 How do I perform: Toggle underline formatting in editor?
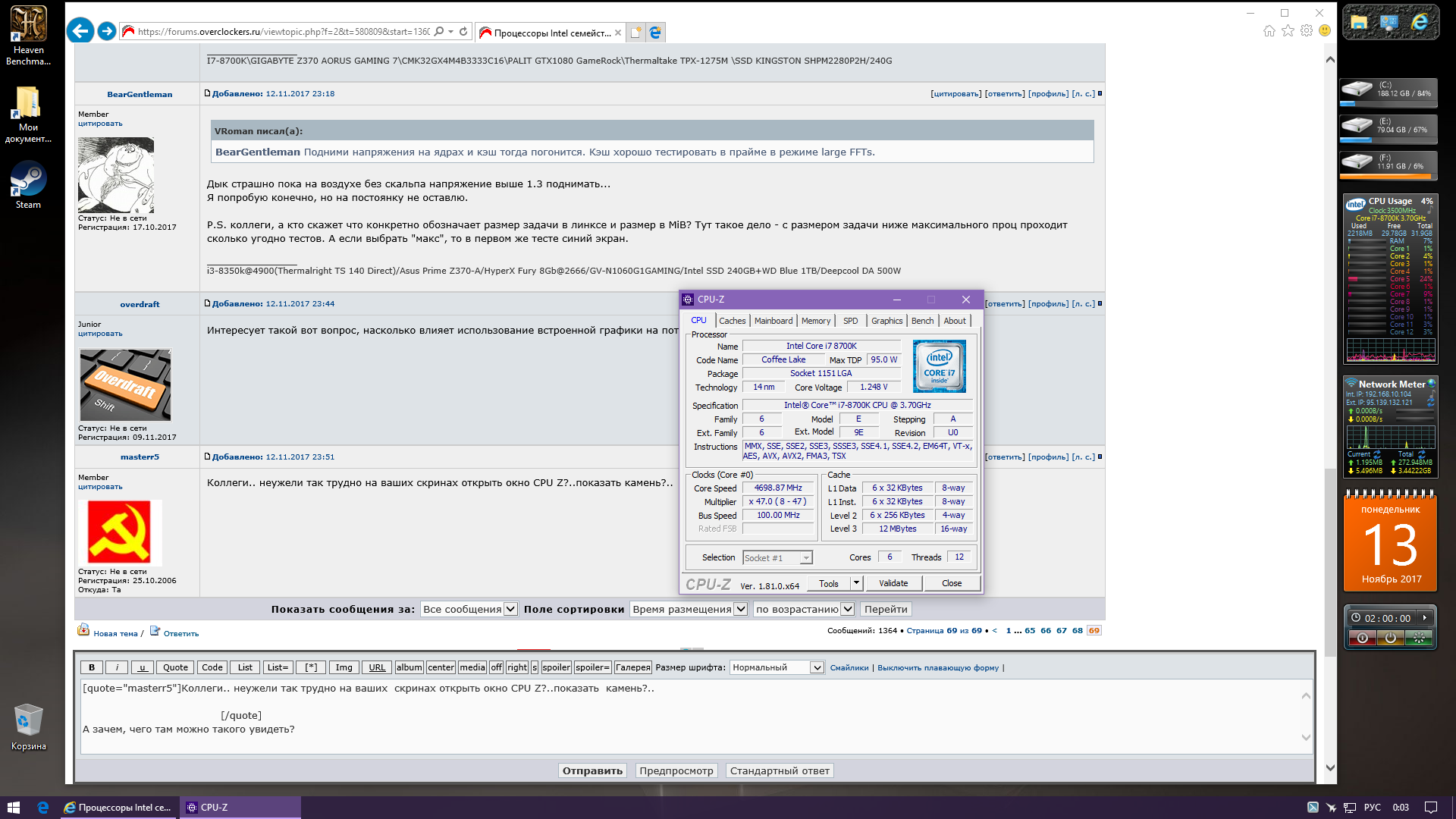(x=142, y=667)
